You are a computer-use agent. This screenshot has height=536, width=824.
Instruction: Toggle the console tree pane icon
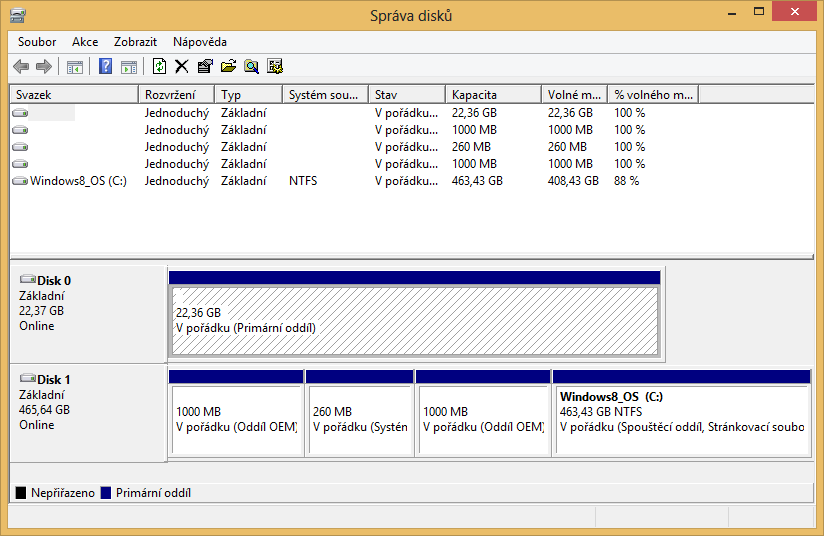pos(74,67)
